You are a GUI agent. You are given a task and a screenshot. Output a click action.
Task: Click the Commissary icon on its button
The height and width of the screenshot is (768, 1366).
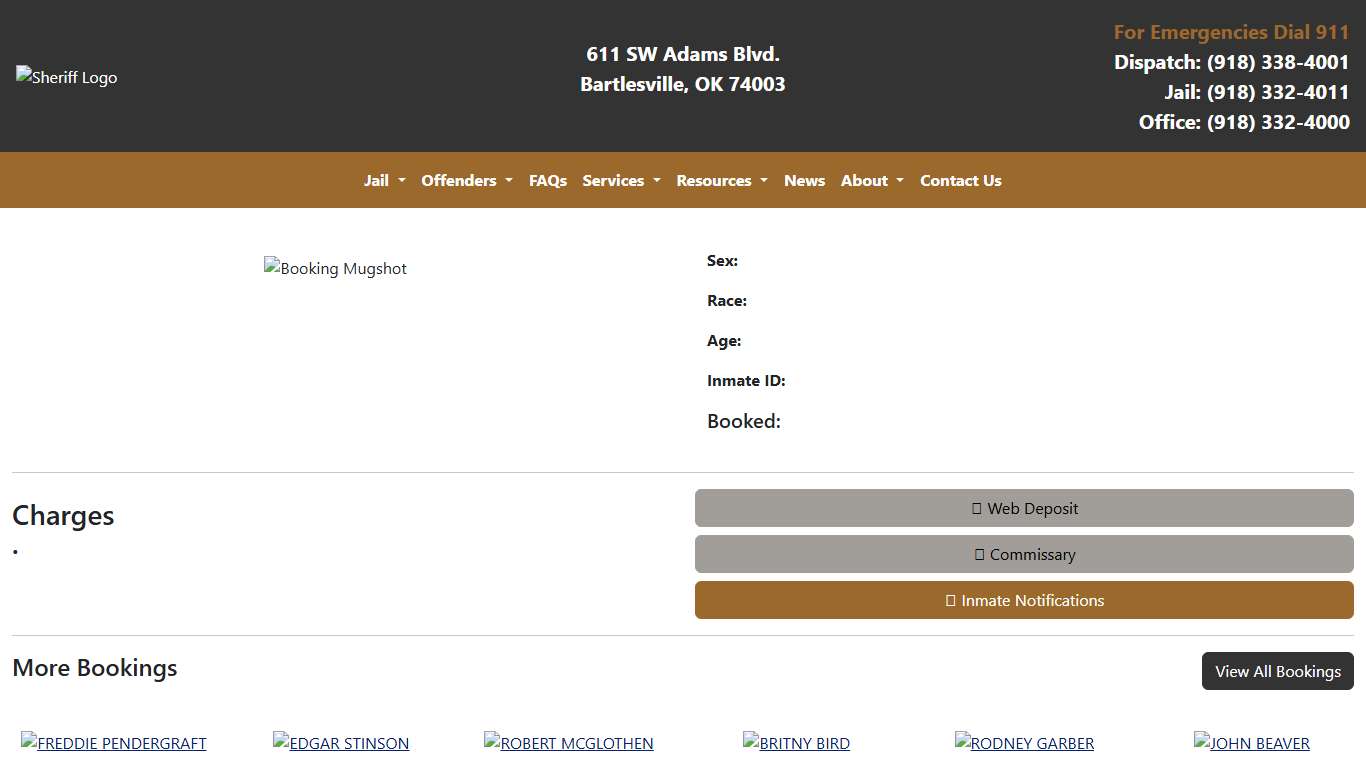(x=978, y=554)
